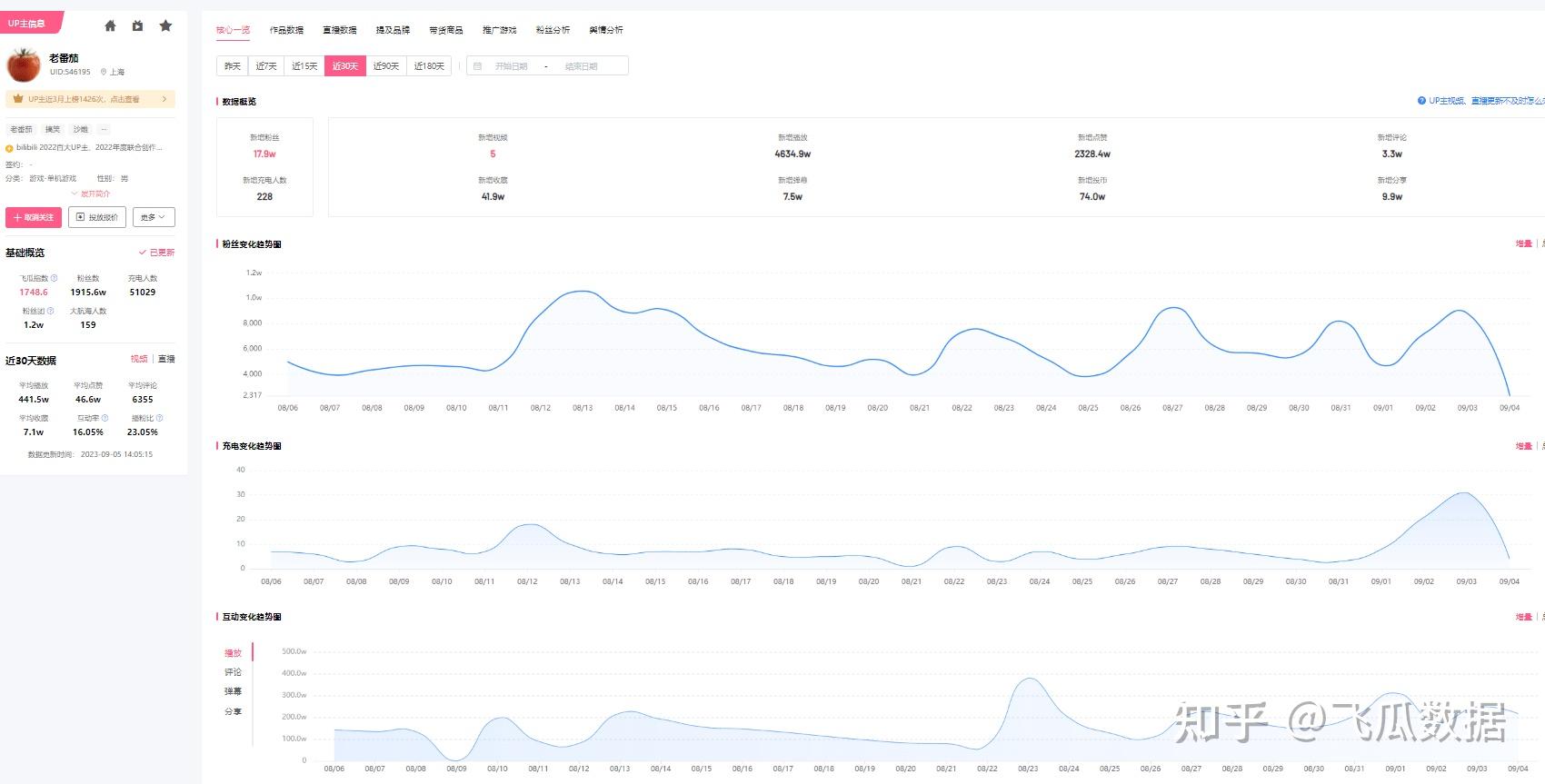
Task: Click the star favorite icon
Action: point(165,25)
